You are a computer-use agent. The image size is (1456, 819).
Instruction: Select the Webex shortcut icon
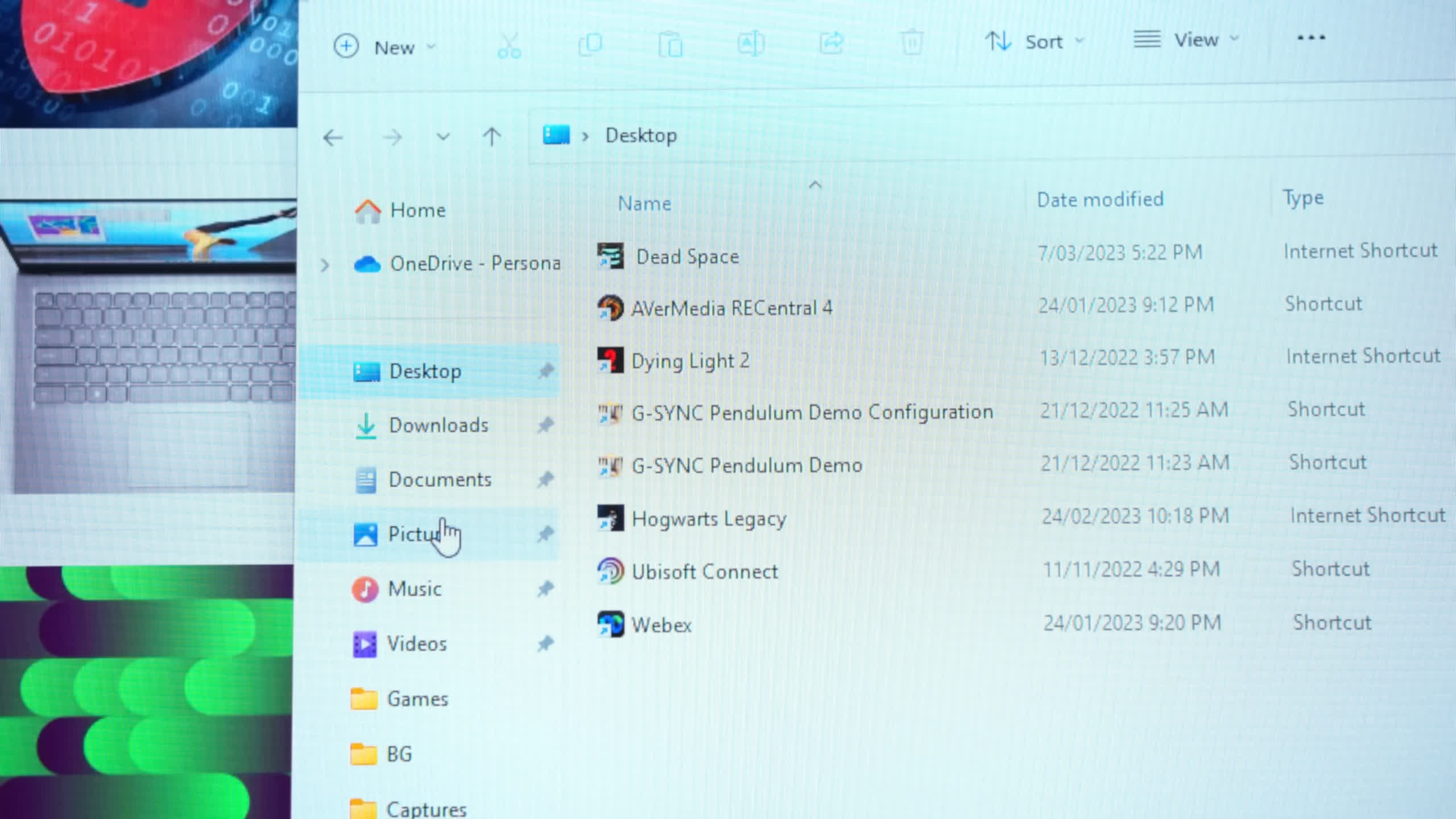[x=610, y=624]
